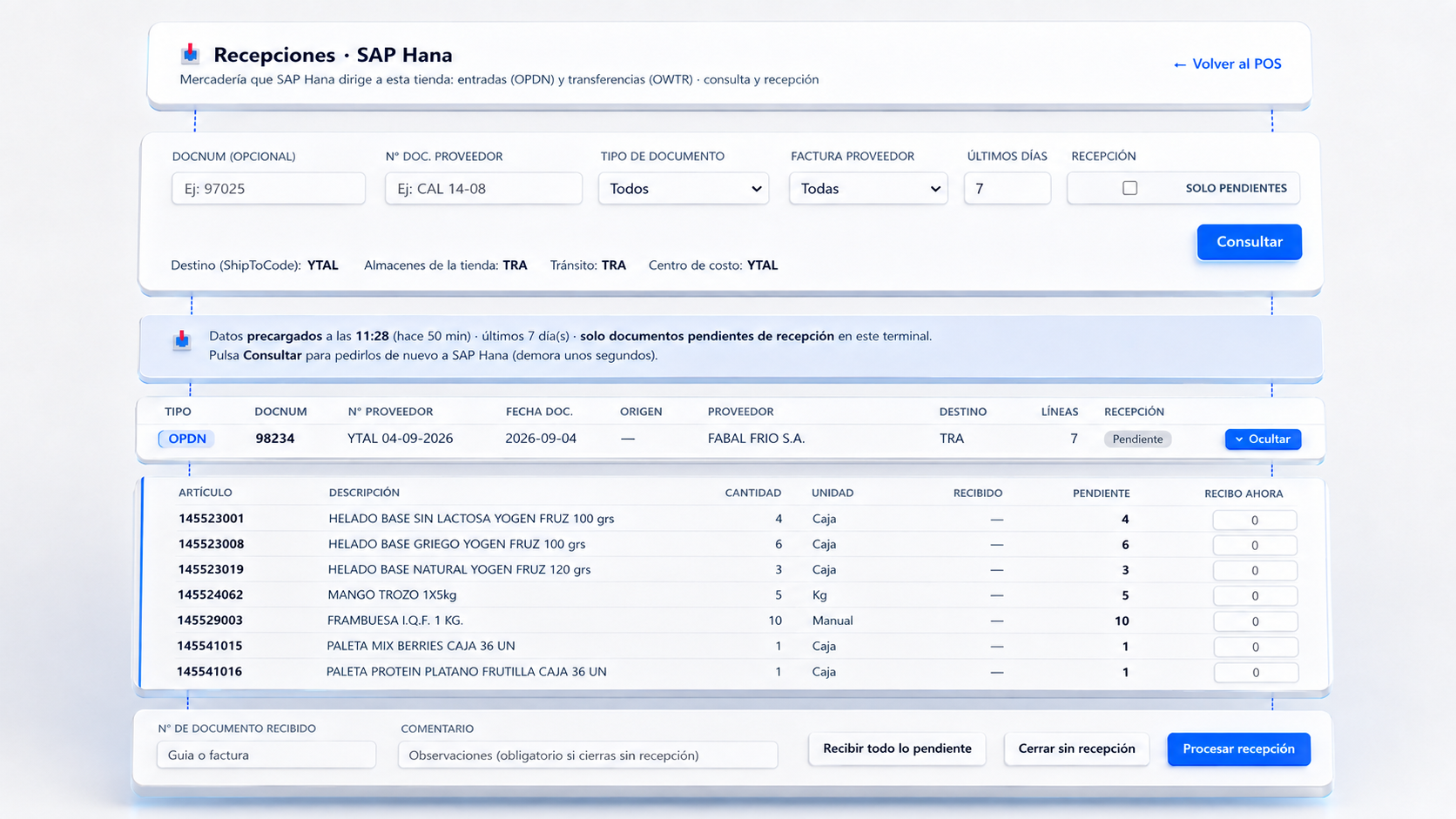Click HELADO BASE GRIEGO YOGEN FRUZ description
Image resolution: width=1456 pixels, height=819 pixels.
(456, 544)
